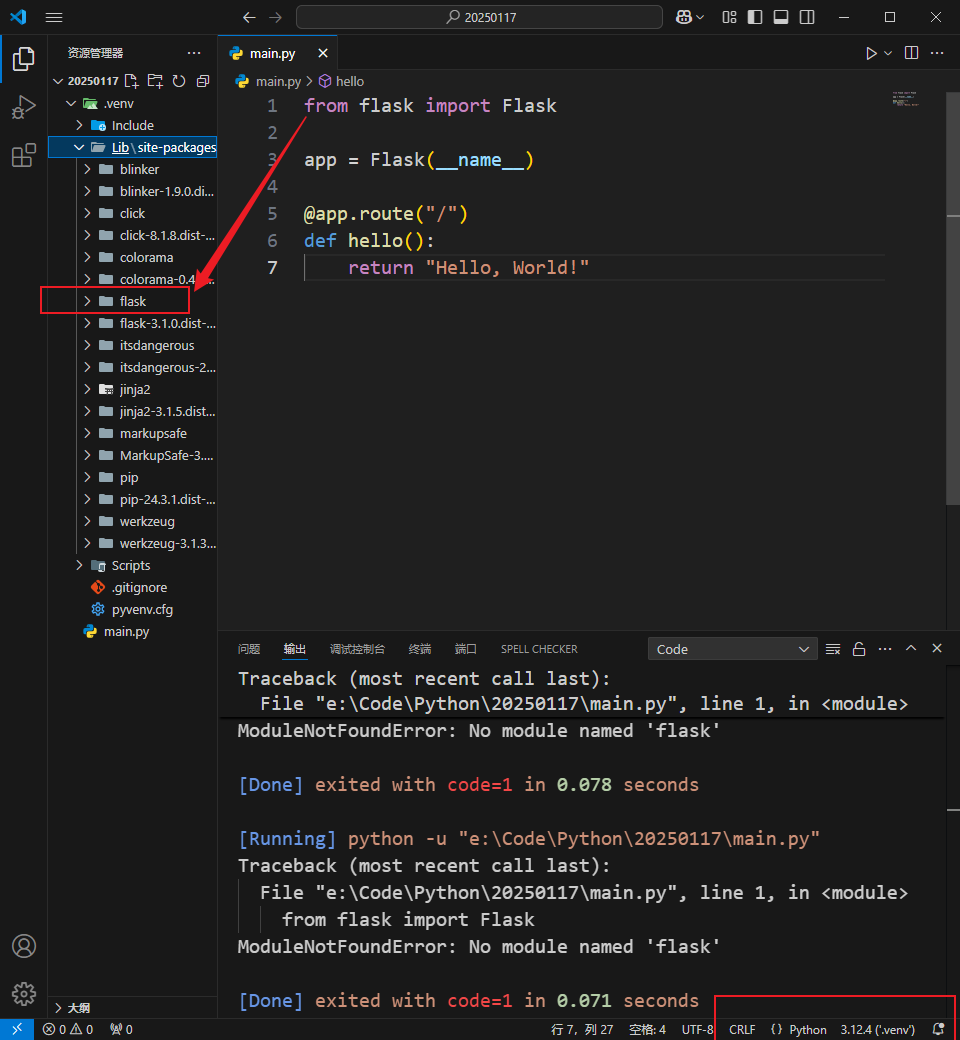Expand the werkzeug folder
Viewport: 960px width, 1040px height.
click(87, 521)
